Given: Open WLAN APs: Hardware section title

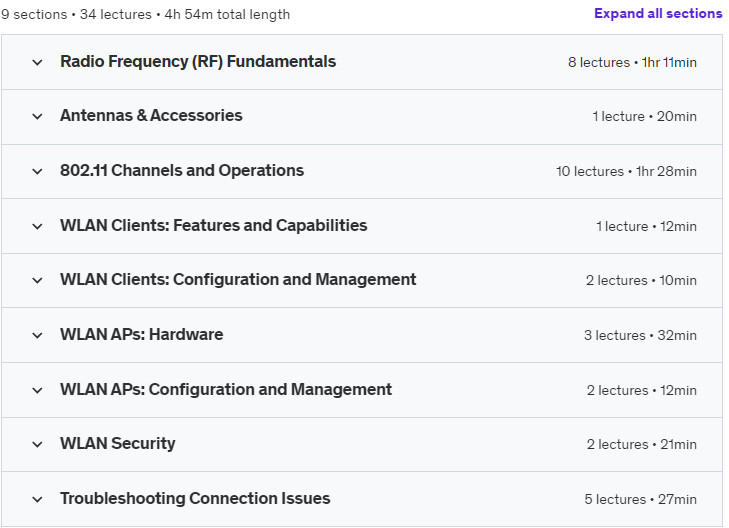Looking at the screenshot, I should click(x=141, y=335).
